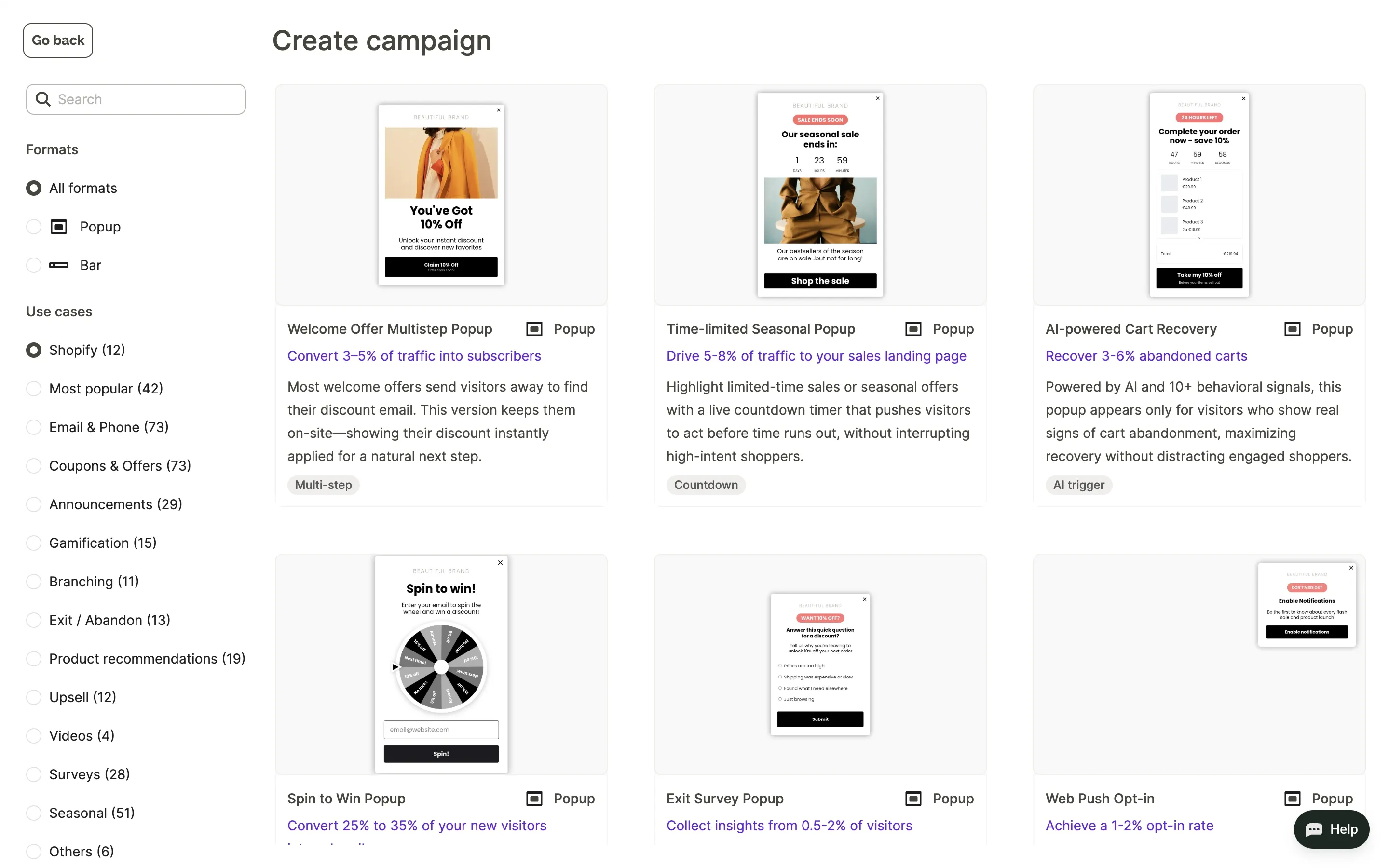Select Others (6) use case
The image size is (1389, 868).
(x=34, y=851)
